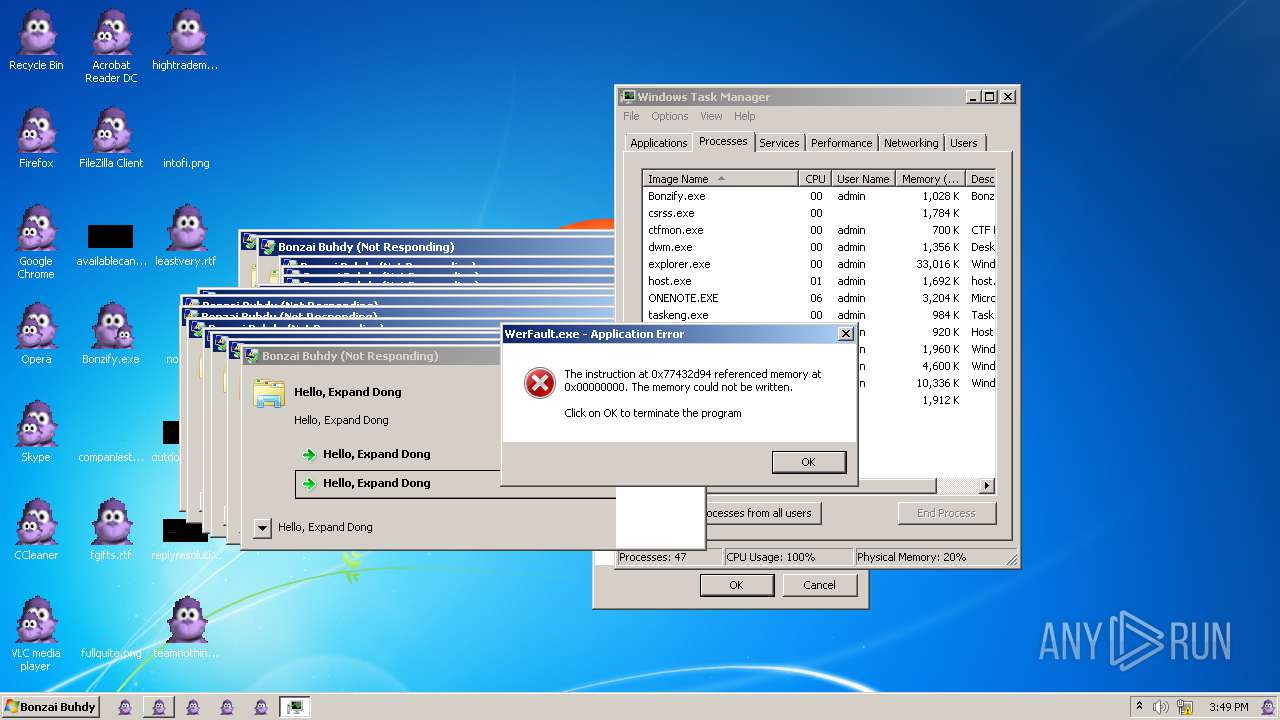Open availablecan... desktop file
The height and width of the screenshot is (720, 1280).
pos(111,243)
